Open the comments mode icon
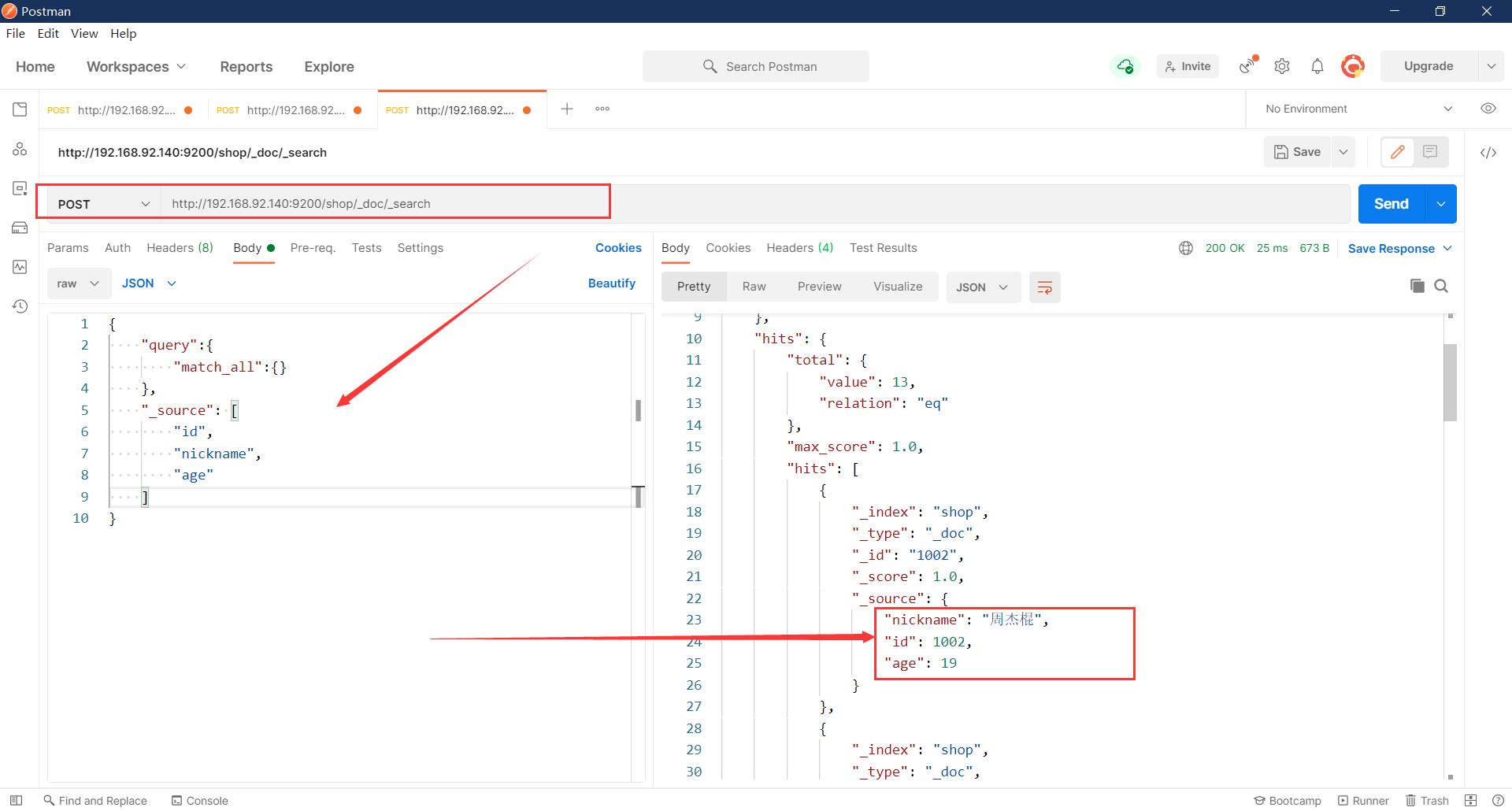 click(1431, 152)
